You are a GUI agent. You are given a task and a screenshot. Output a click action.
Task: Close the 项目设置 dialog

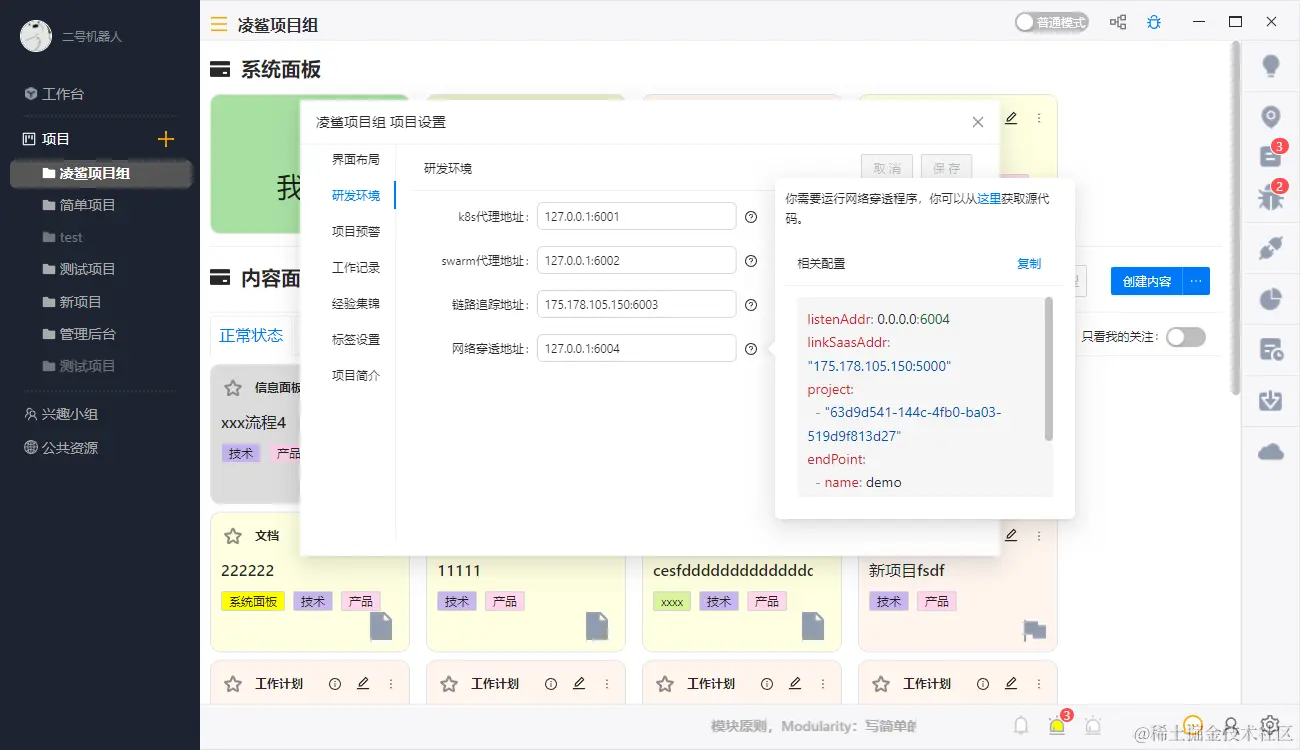point(978,122)
